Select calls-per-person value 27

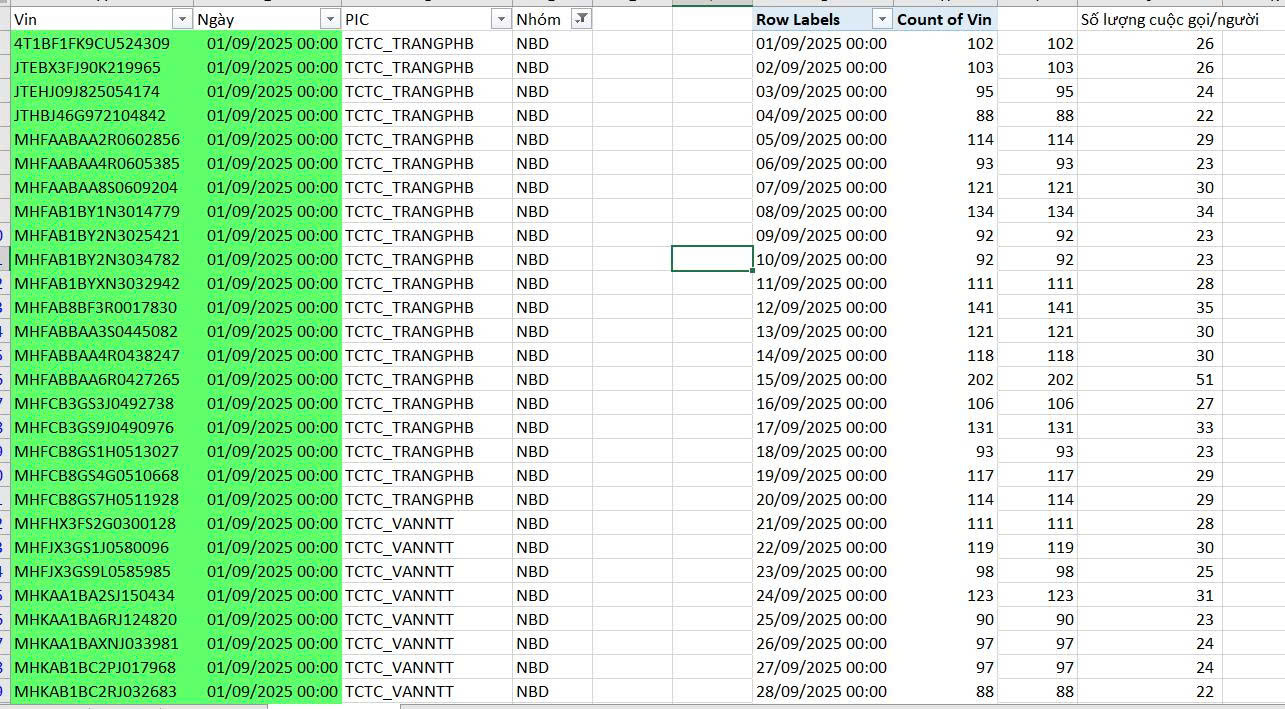1149,403
